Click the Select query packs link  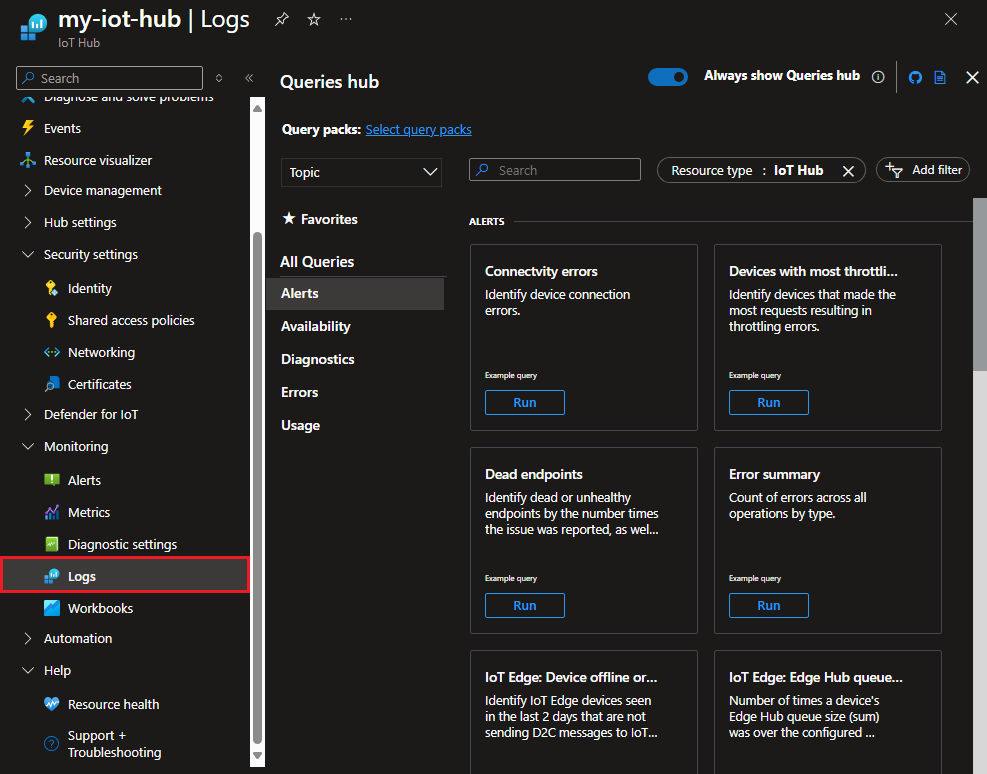pyautogui.click(x=418, y=130)
